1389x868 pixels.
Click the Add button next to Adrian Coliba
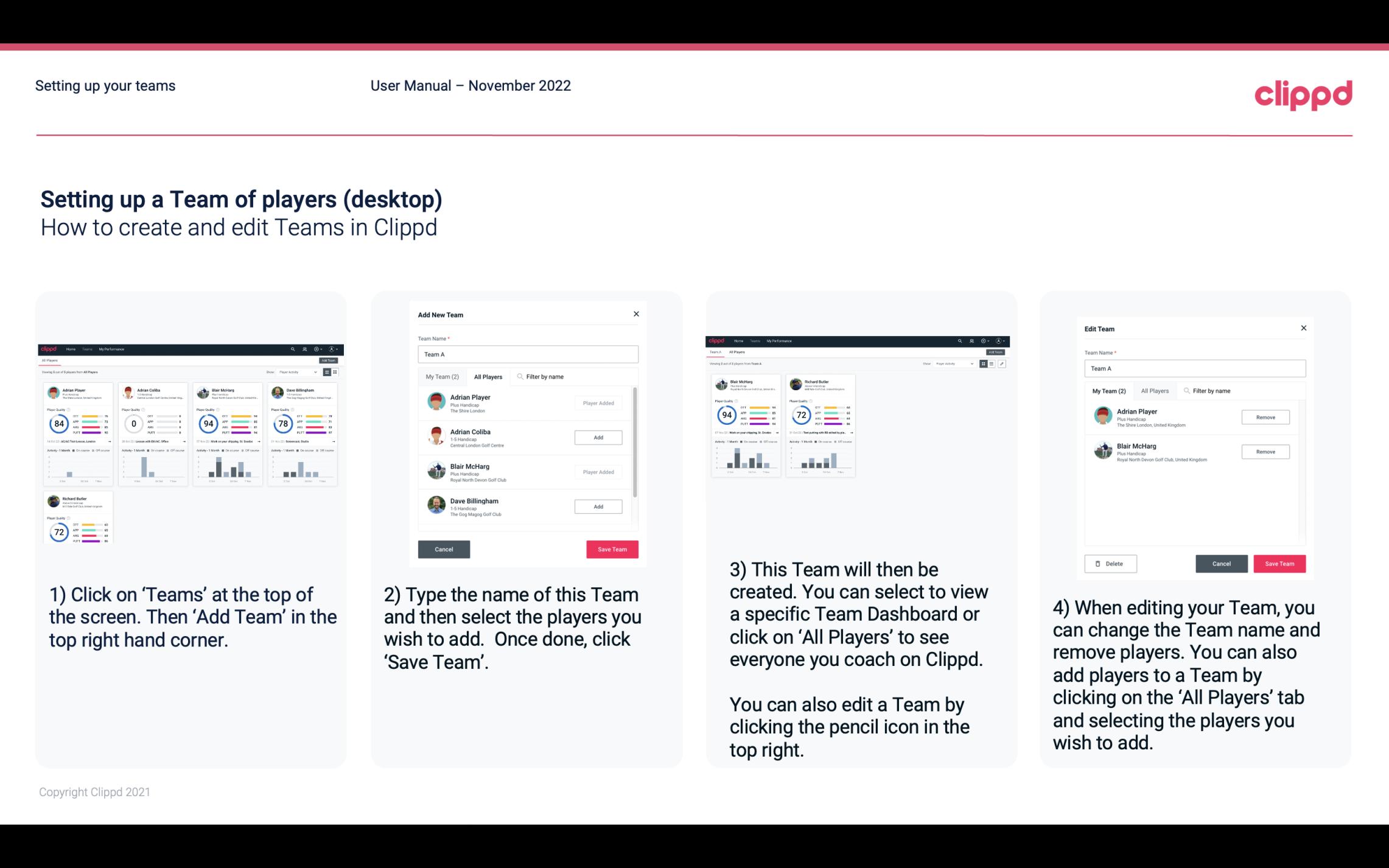(598, 436)
